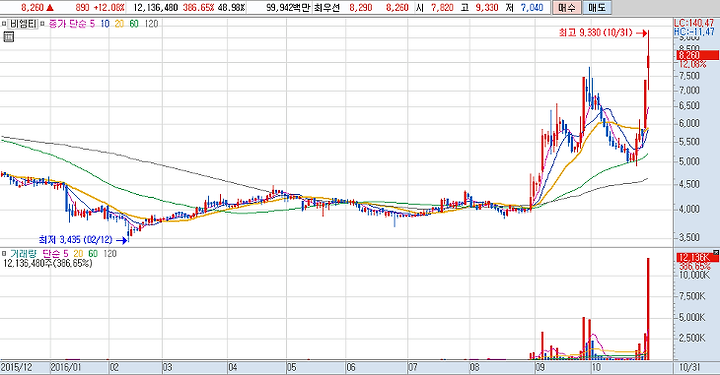Toggle the small square left of 비엠티
Screen dimensions: 720x375
(x=4, y=24)
